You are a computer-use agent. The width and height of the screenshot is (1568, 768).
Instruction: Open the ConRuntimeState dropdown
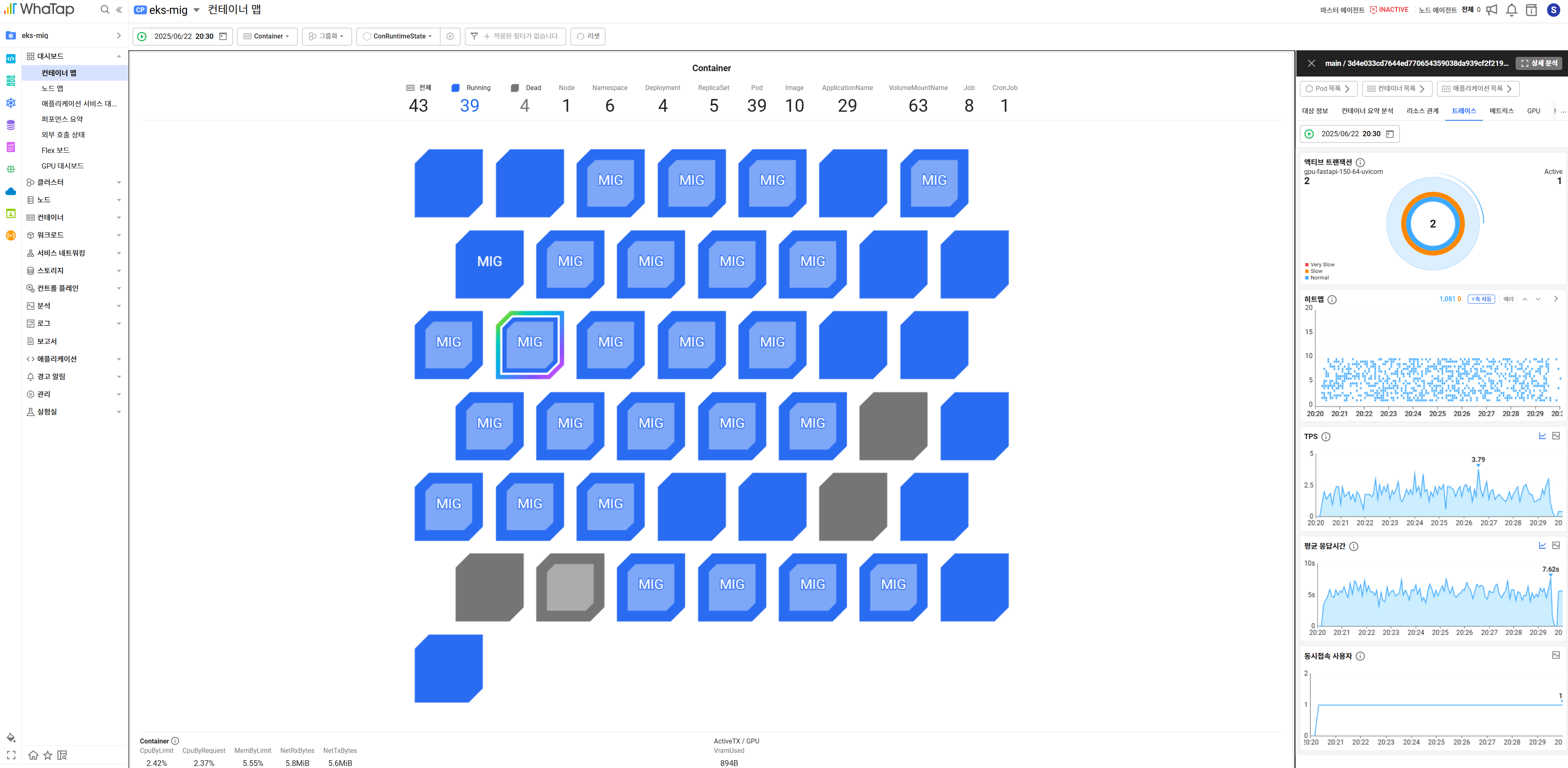click(x=398, y=36)
